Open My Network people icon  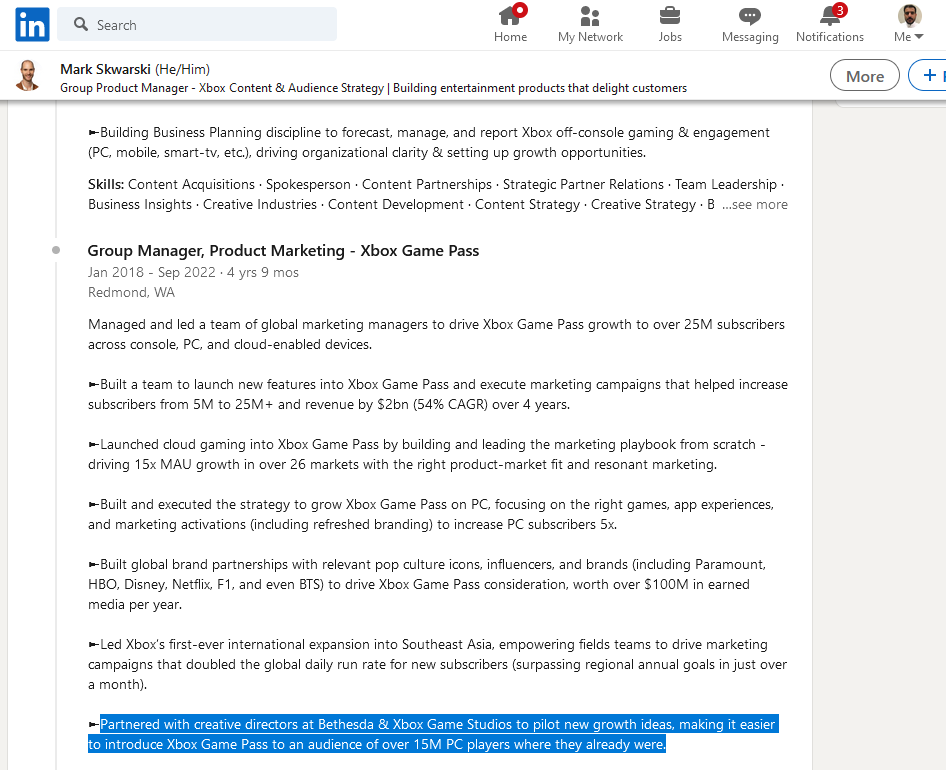click(590, 15)
